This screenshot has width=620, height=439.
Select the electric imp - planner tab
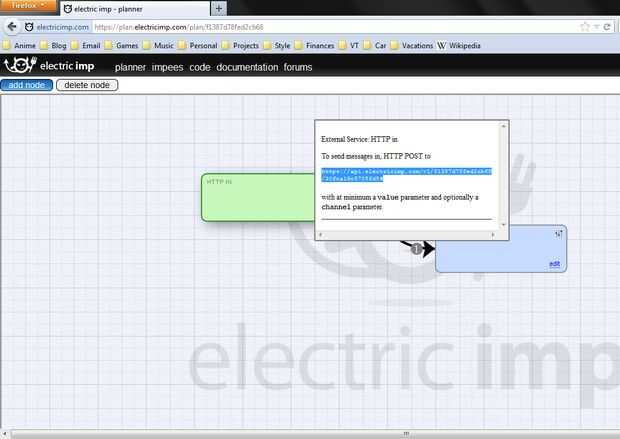[134, 9]
